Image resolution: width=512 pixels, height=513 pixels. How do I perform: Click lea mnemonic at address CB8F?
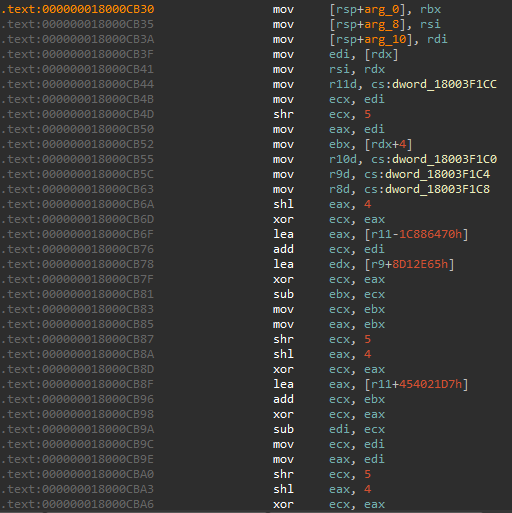pos(283,384)
